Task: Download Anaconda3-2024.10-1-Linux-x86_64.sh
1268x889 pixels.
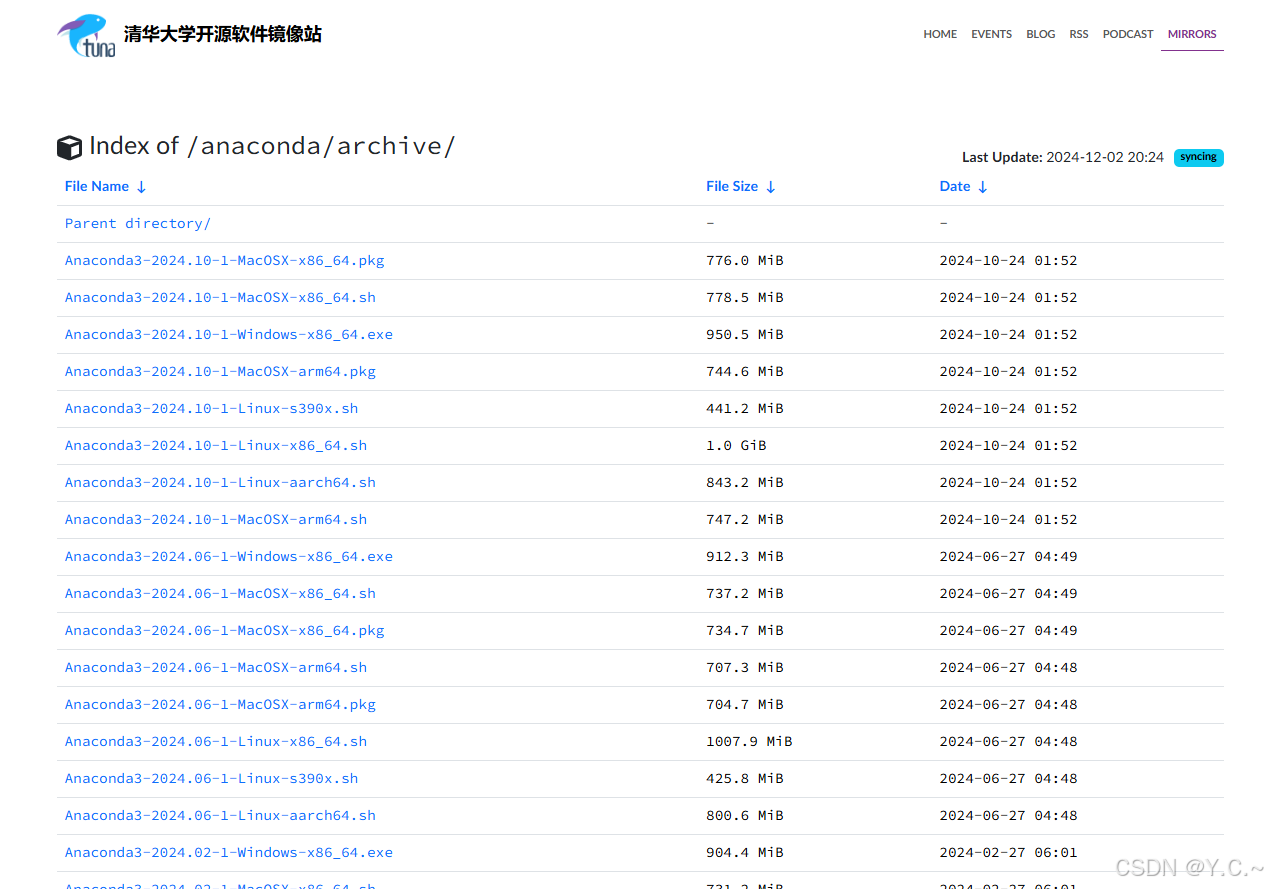Action: pyautogui.click(x=216, y=445)
